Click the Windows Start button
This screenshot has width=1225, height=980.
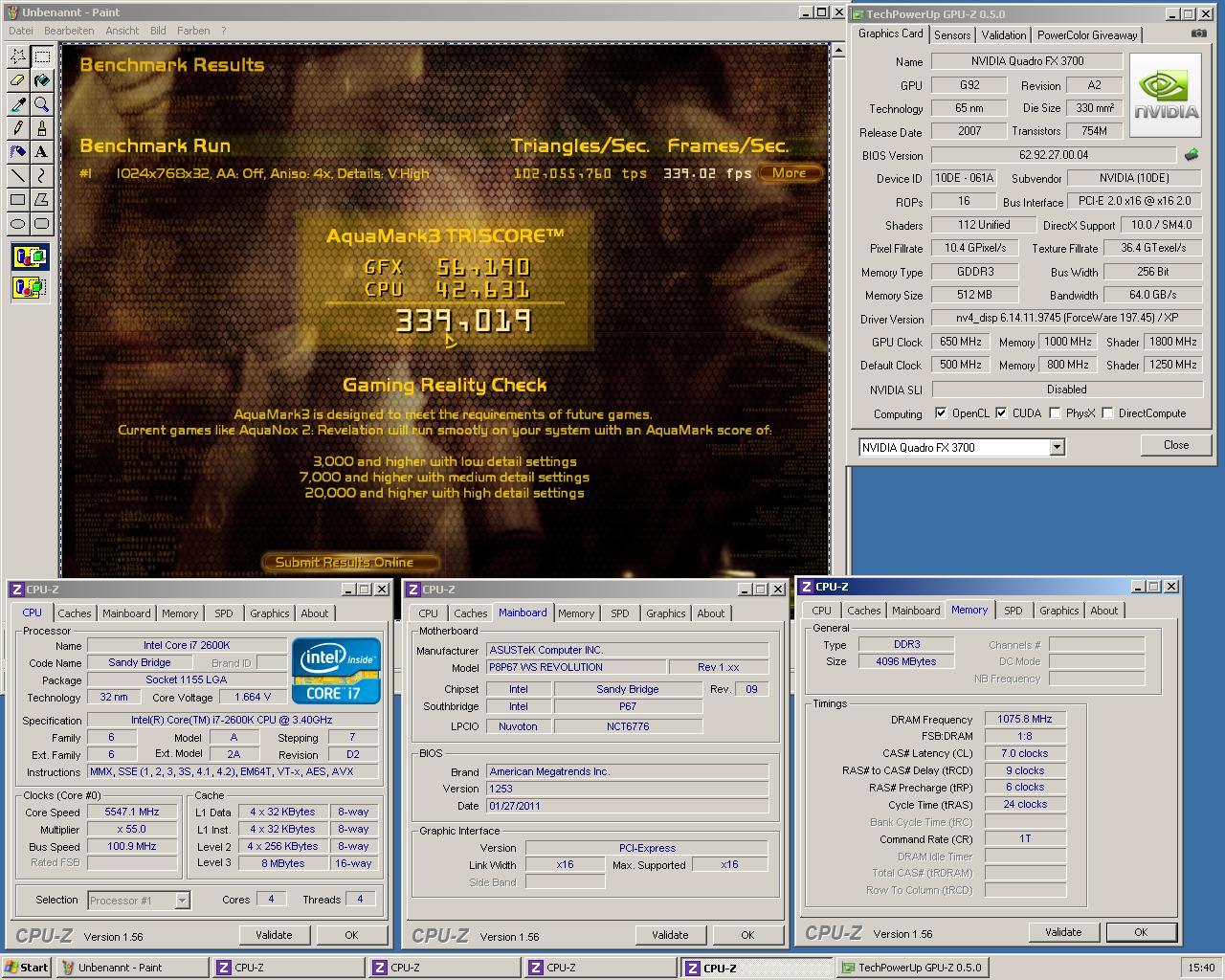click(x=27, y=968)
